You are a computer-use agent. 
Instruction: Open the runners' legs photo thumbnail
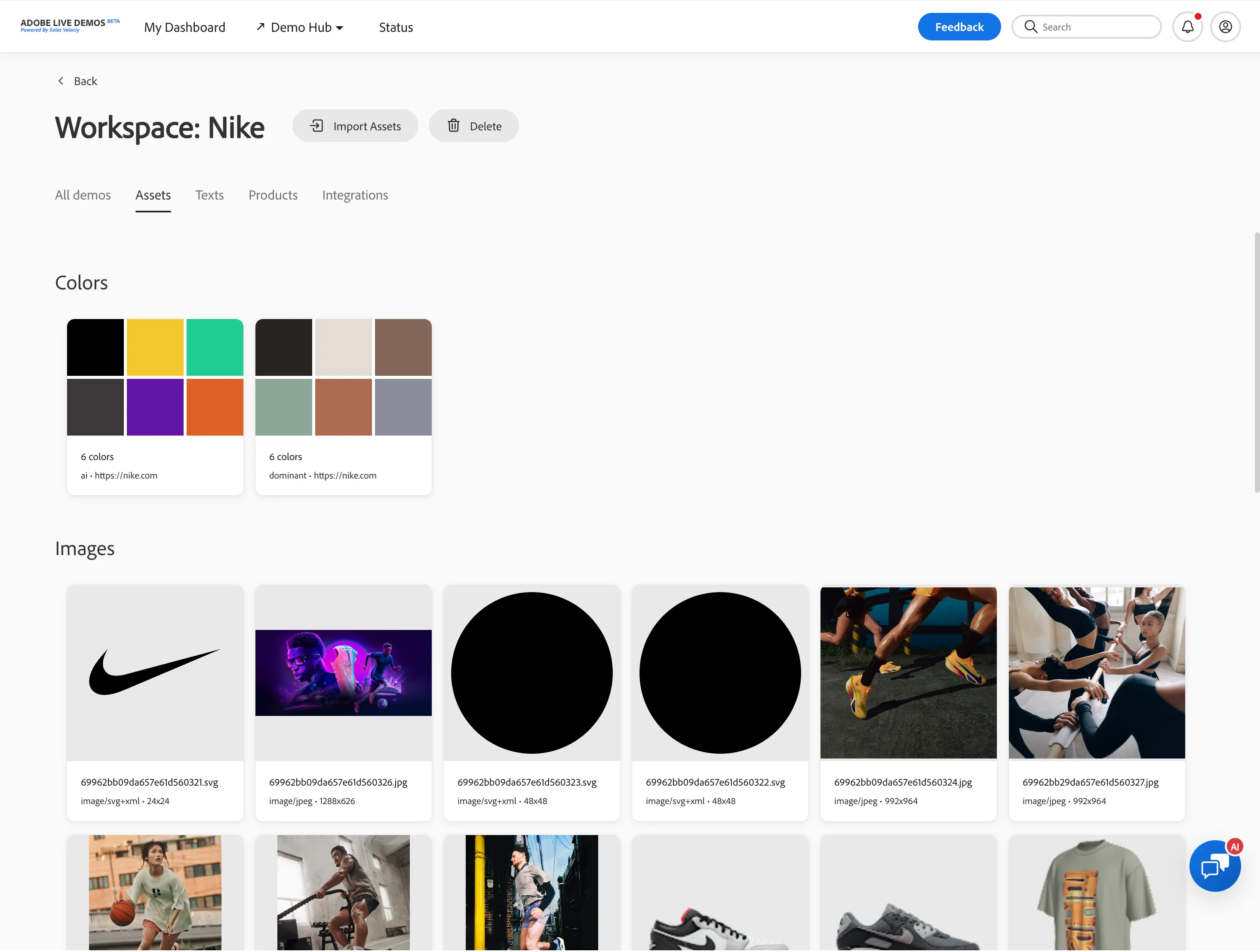(909, 672)
